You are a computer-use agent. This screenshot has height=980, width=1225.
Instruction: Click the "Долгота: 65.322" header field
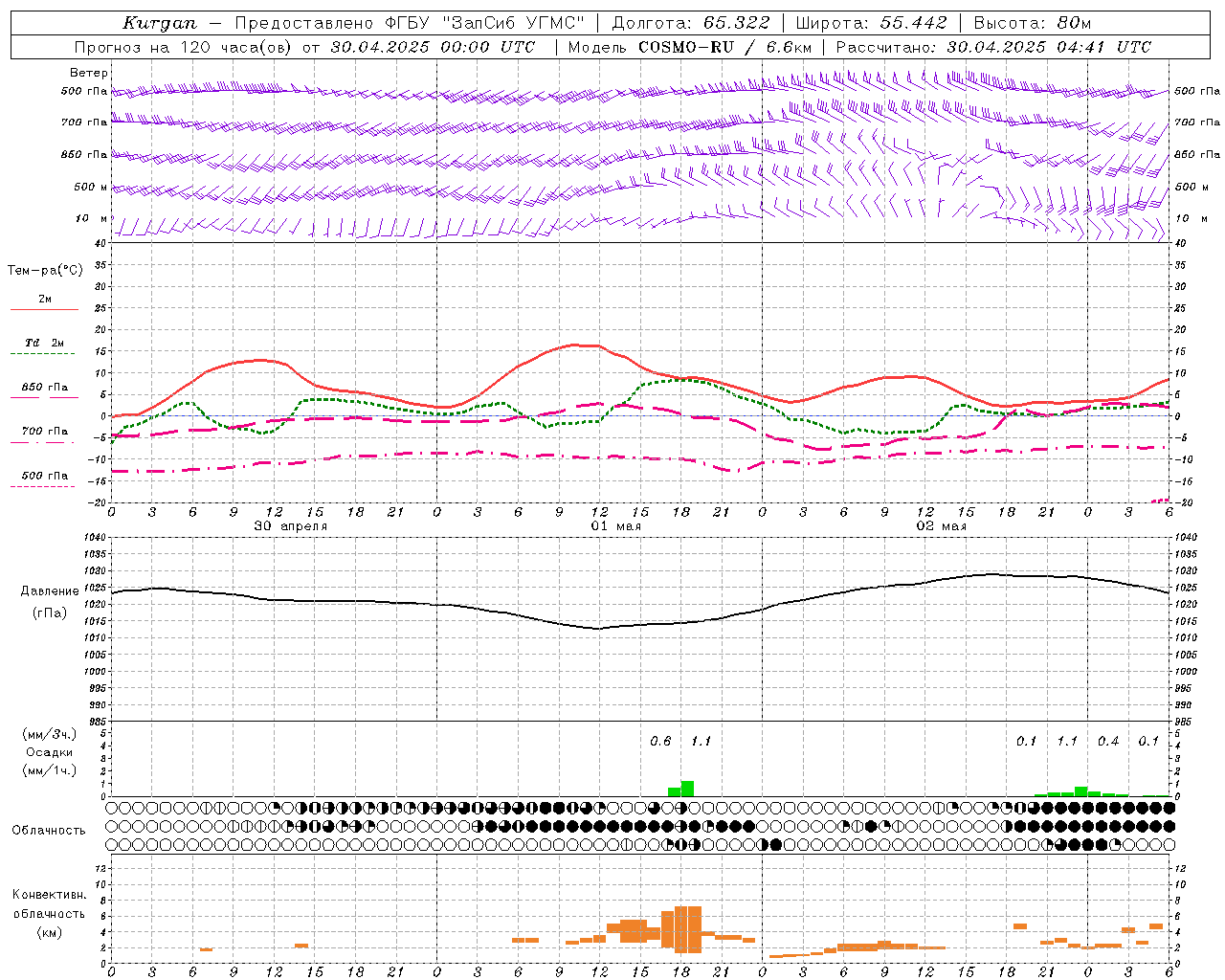691,23
